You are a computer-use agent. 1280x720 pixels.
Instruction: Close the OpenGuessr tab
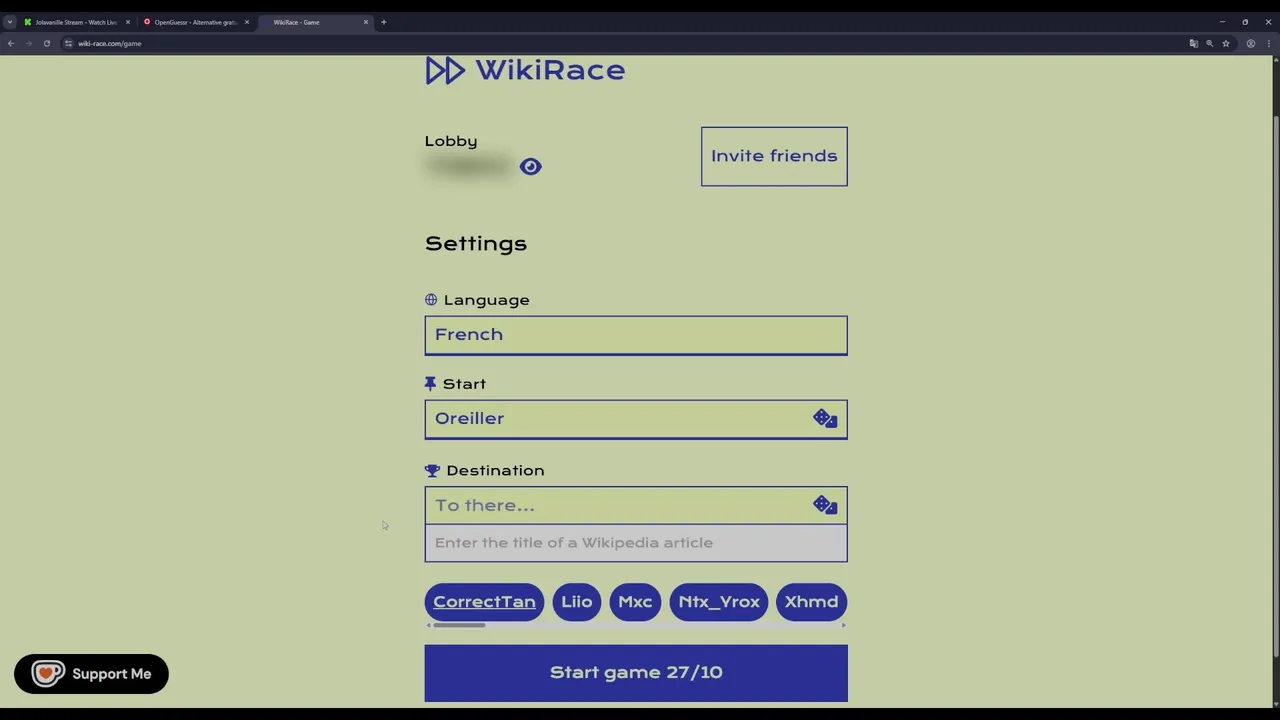(x=246, y=22)
